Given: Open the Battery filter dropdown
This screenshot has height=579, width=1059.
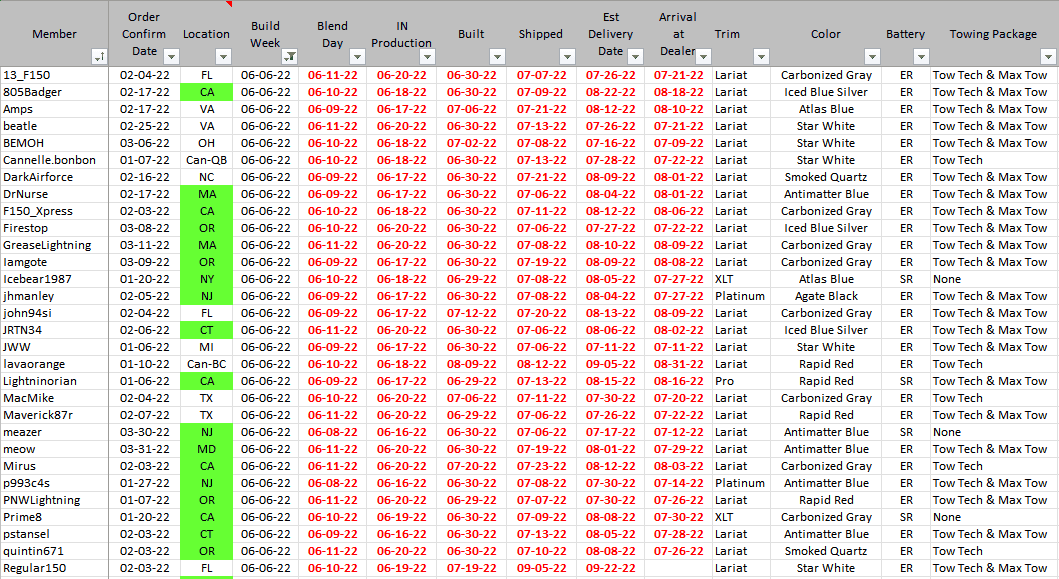Looking at the screenshot, I should click(921, 57).
